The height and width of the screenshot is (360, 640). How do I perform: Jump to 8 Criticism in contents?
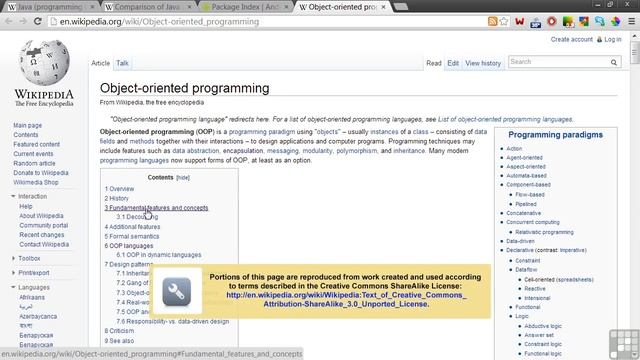click(119, 331)
